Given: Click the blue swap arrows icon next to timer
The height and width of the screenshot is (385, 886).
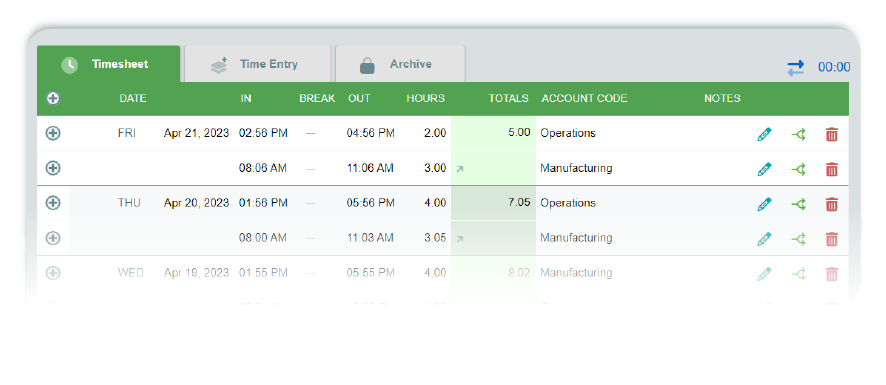Looking at the screenshot, I should [x=796, y=68].
